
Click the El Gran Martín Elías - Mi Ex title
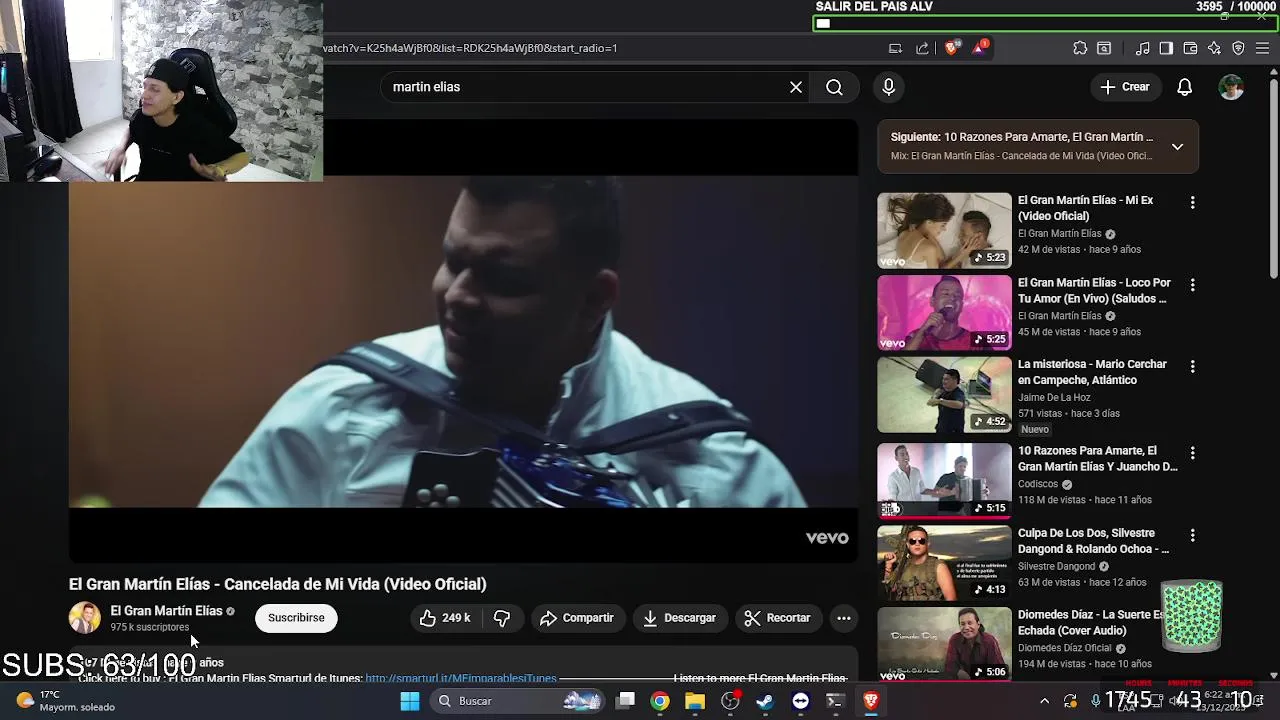pyautogui.click(x=1085, y=208)
